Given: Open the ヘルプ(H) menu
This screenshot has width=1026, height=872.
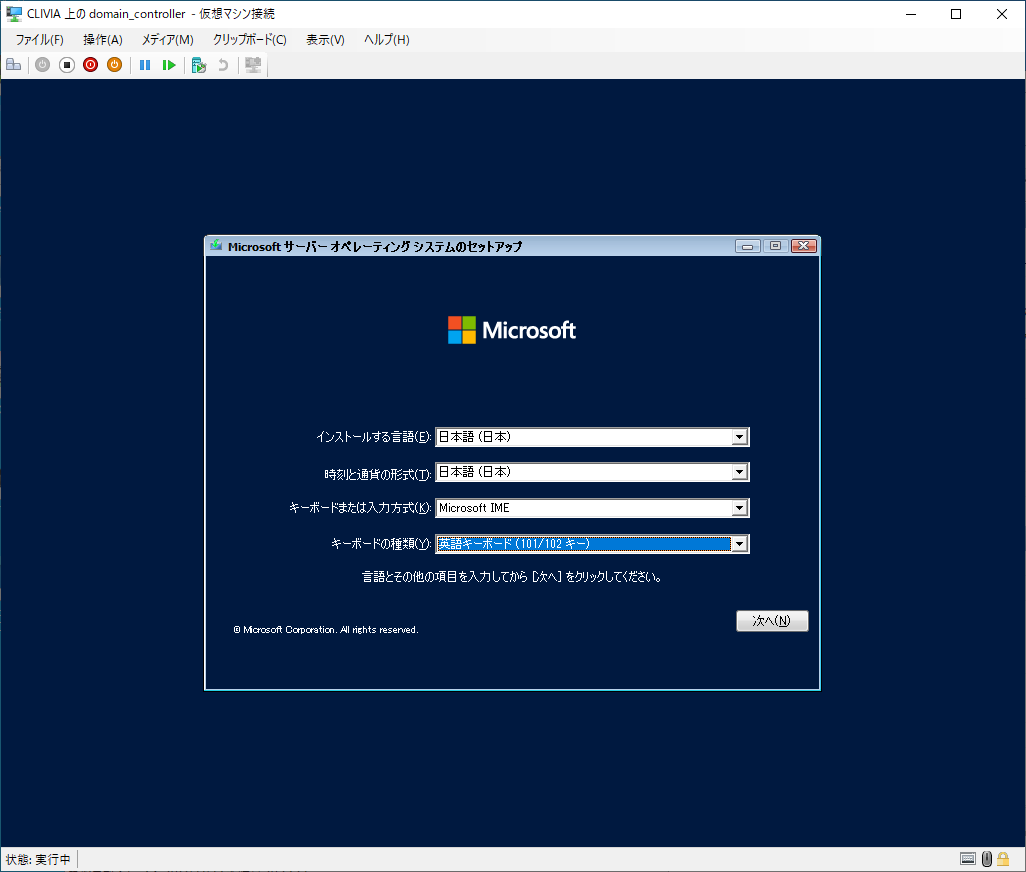Looking at the screenshot, I should pyautogui.click(x=387, y=40).
